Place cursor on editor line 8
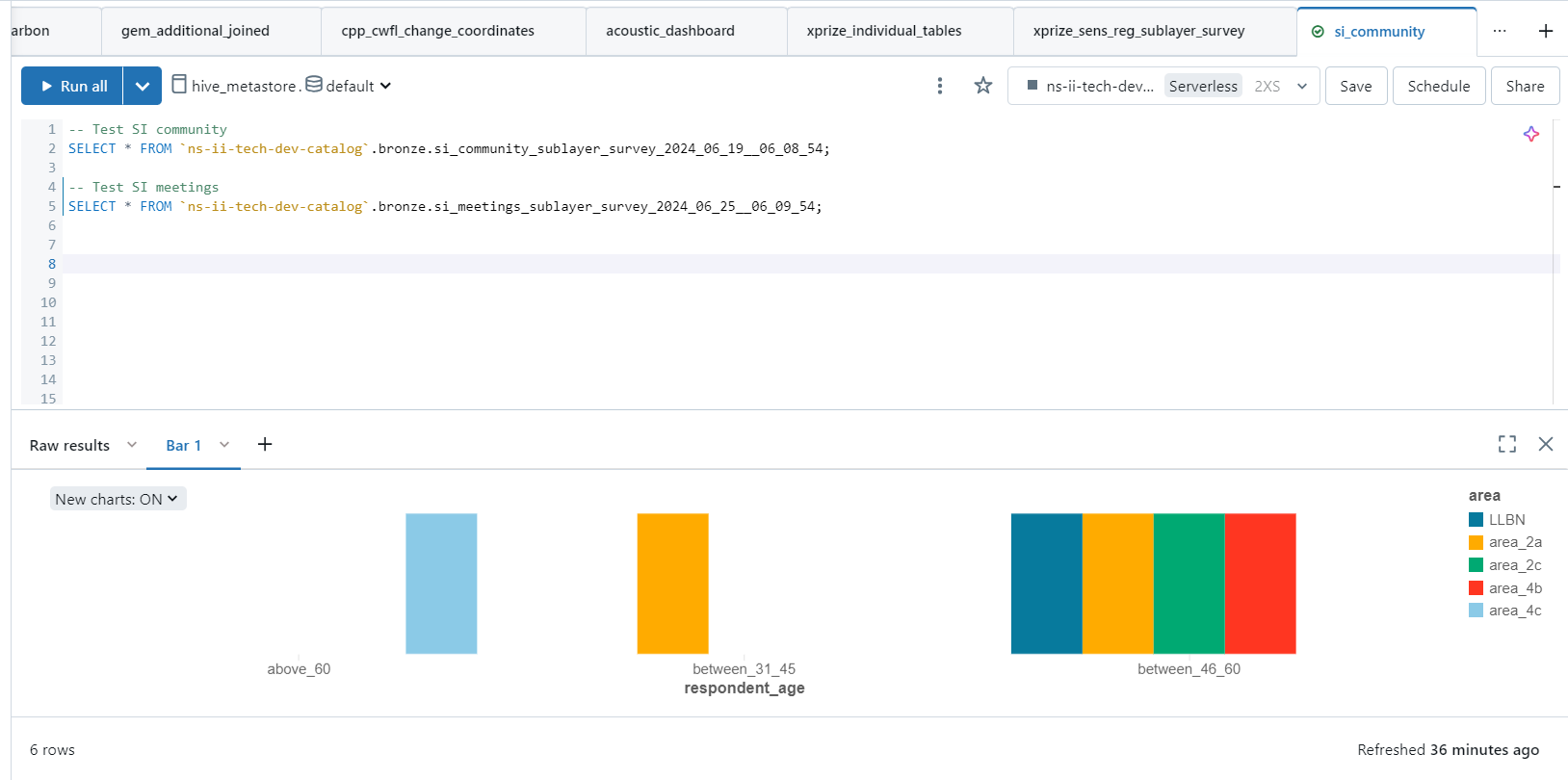1568x780 pixels. click(809, 264)
